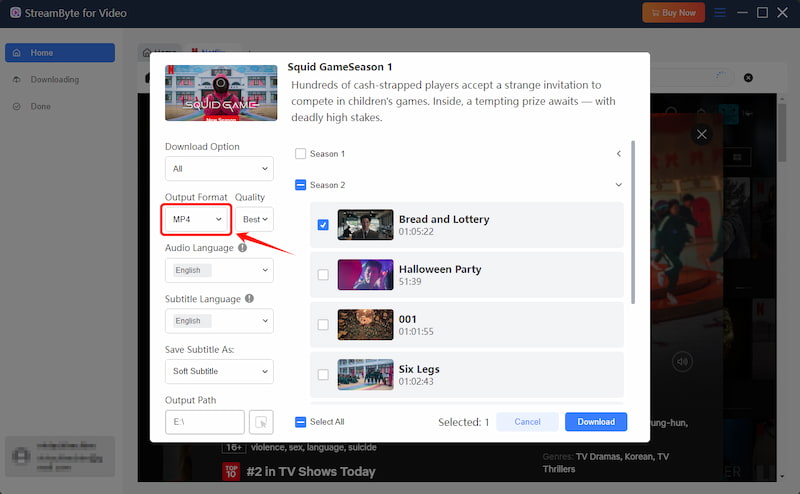
Task: Check the Halloween Party episode checkbox
Action: coord(323,275)
